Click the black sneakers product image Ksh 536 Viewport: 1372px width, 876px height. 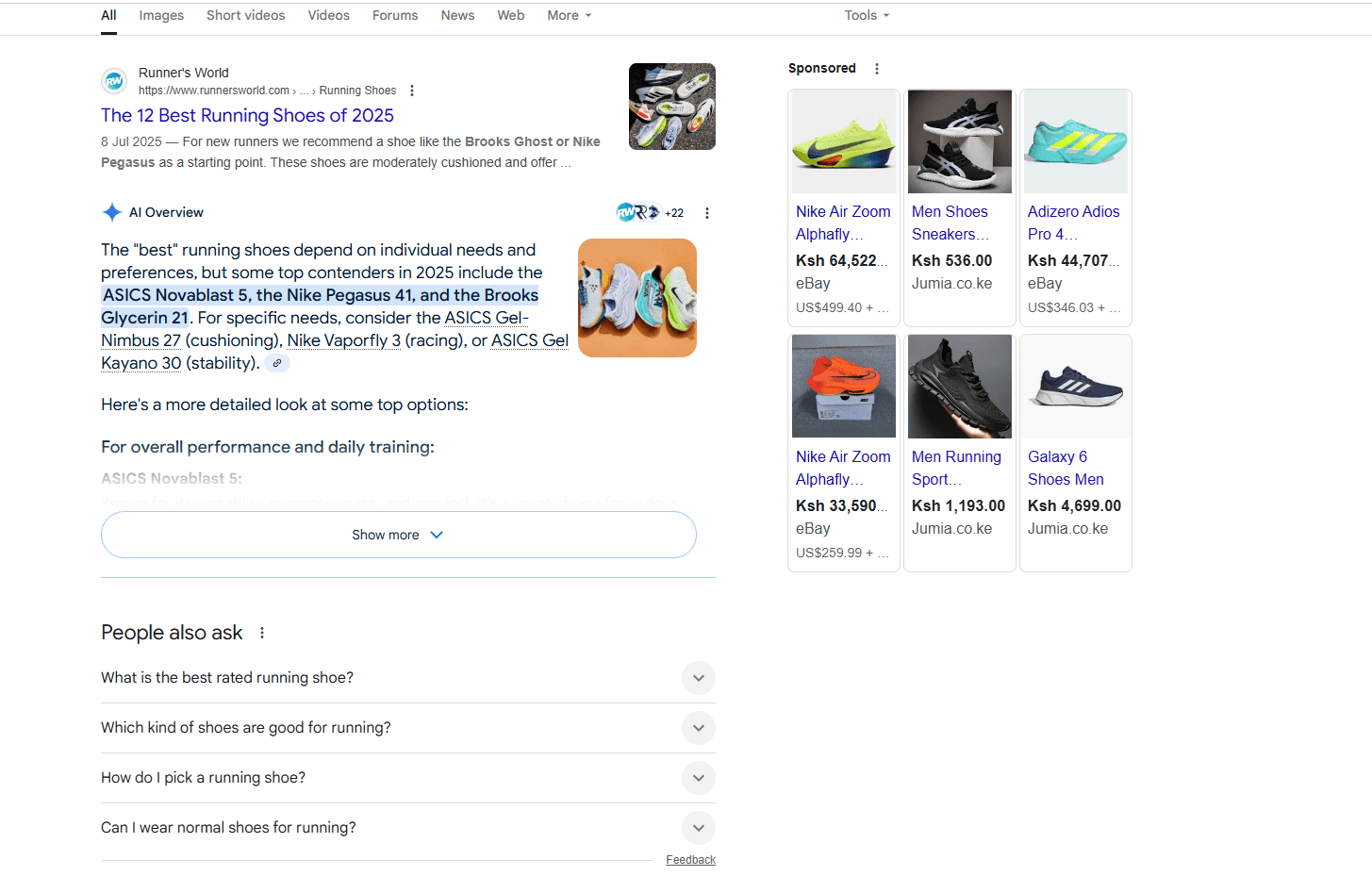tap(960, 141)
